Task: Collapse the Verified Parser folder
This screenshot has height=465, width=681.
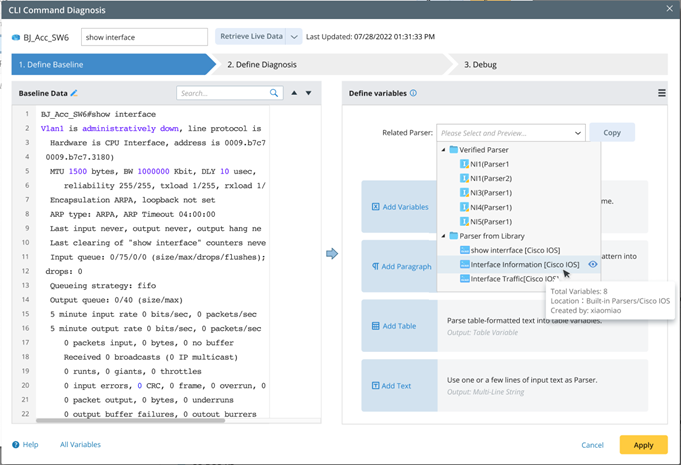Action: coord(443,150)
